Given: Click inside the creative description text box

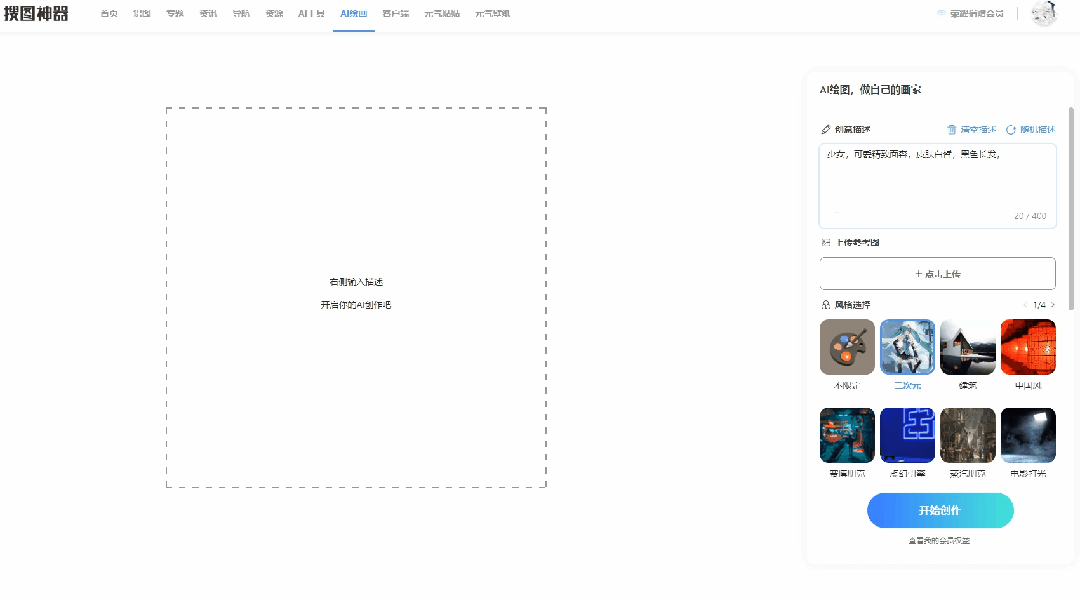Looking at the screenshot, I should pos(937,185).
